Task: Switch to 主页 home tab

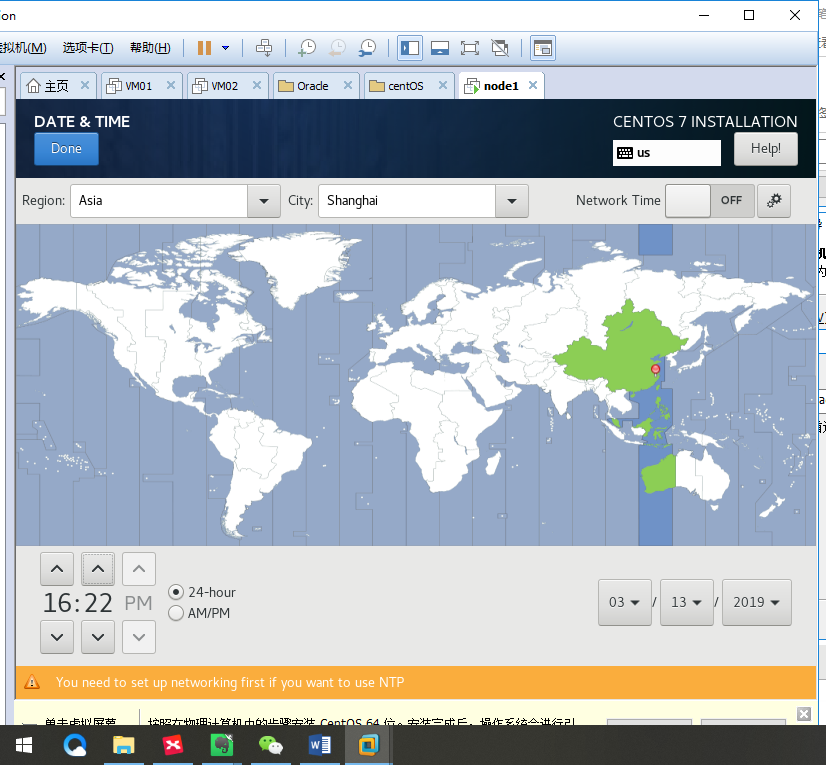Action: click(48, 86)
